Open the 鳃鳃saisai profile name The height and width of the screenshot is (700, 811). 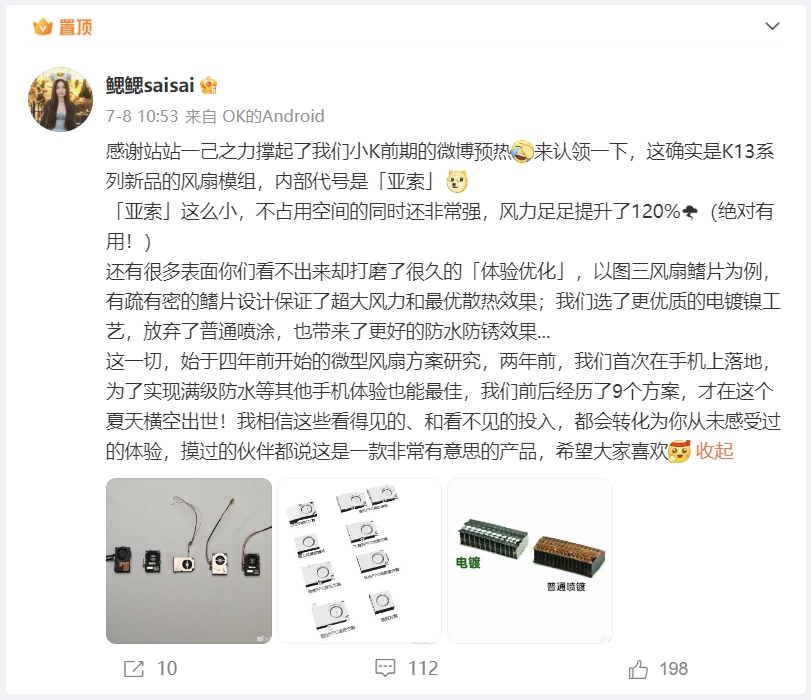click(x=150, y=85)
